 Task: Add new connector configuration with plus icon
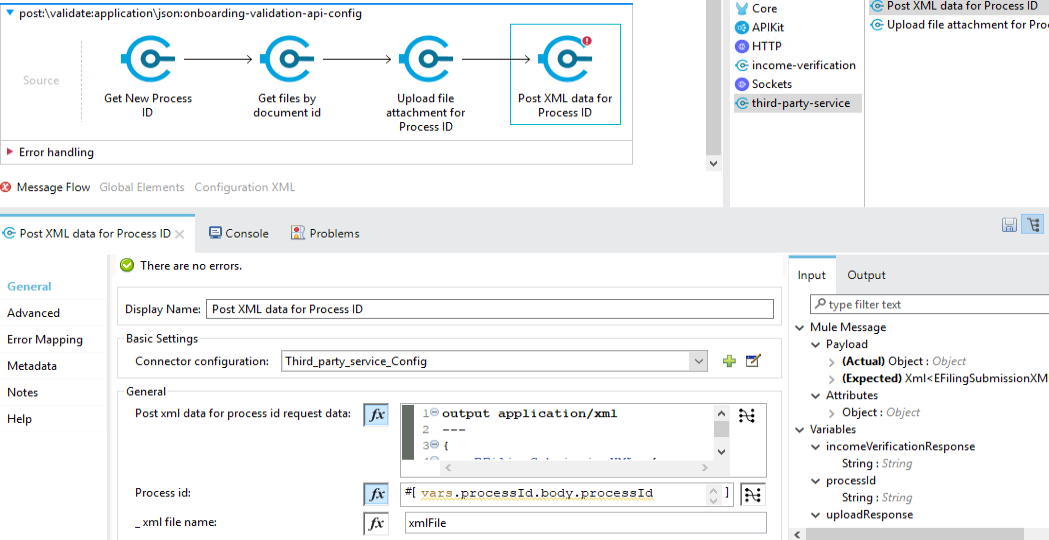[x=729, y=361]
